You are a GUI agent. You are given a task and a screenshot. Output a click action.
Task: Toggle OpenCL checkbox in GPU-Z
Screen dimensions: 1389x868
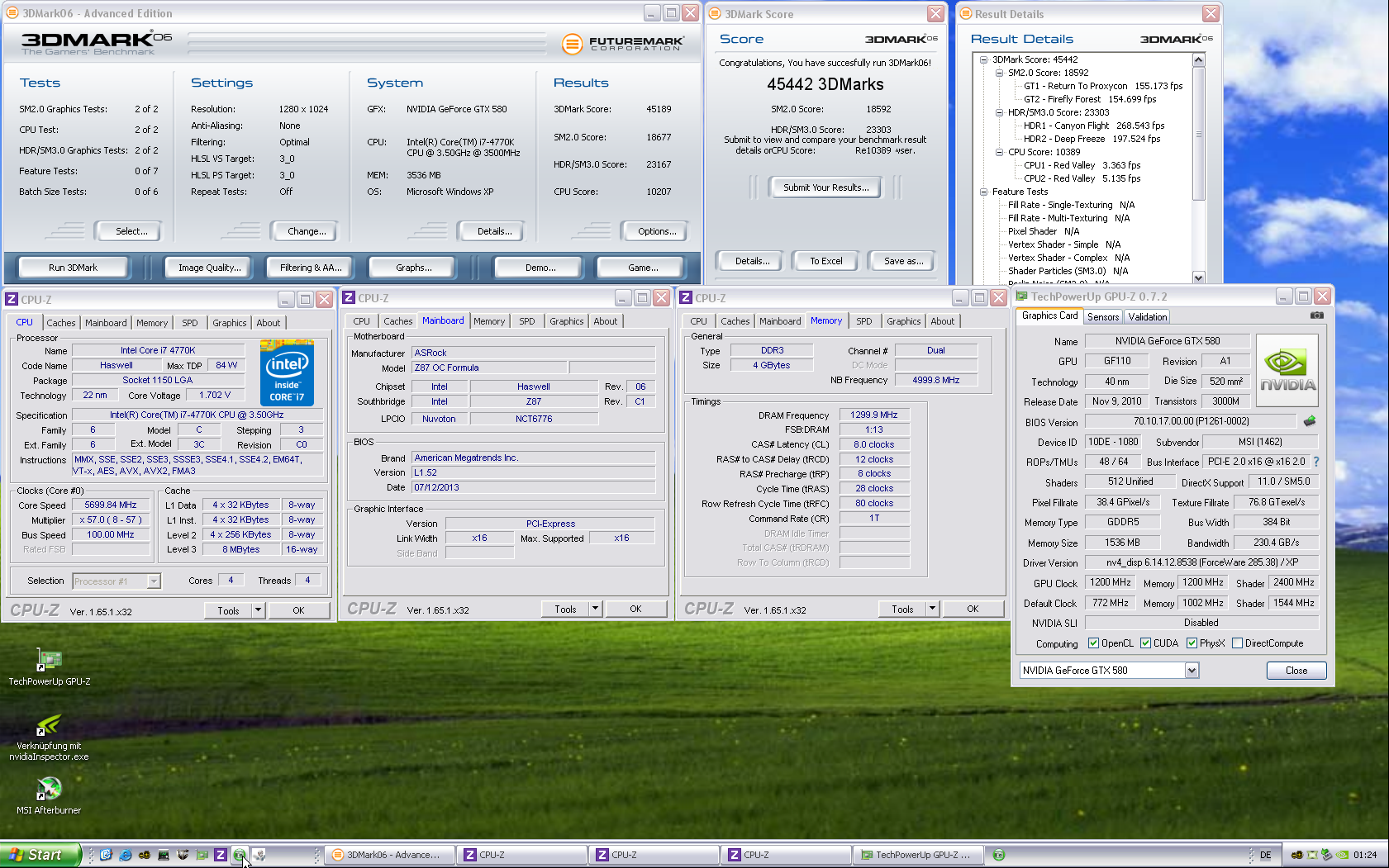click(x=1093, y=643)
